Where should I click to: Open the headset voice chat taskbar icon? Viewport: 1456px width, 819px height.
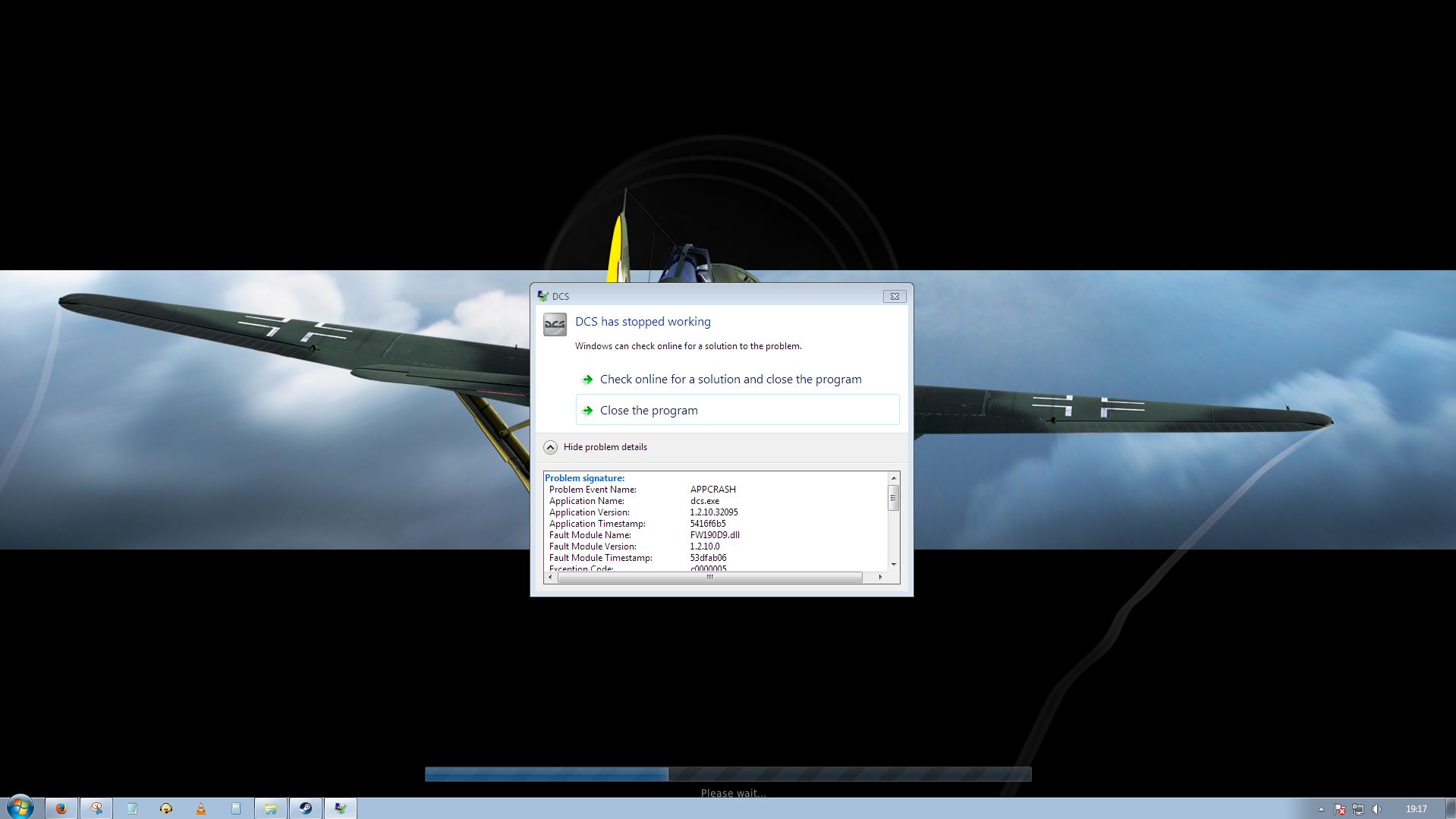click(x=166, y=808)
